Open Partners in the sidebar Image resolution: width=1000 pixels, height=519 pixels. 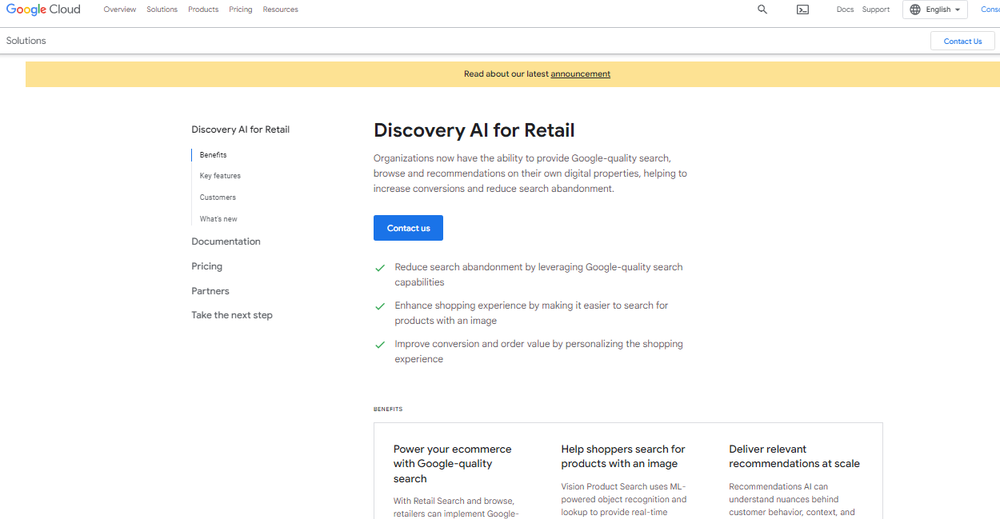[210, 291]
